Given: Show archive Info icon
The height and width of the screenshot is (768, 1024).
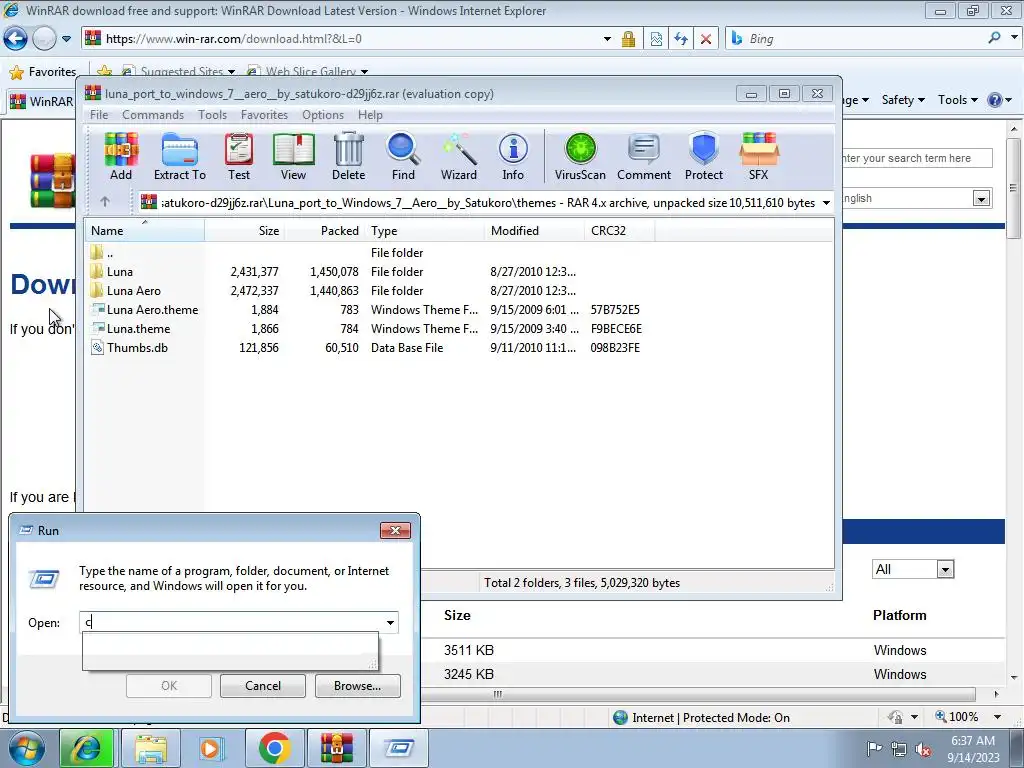Looking at the screenshot, I should (x=513, y=156).
